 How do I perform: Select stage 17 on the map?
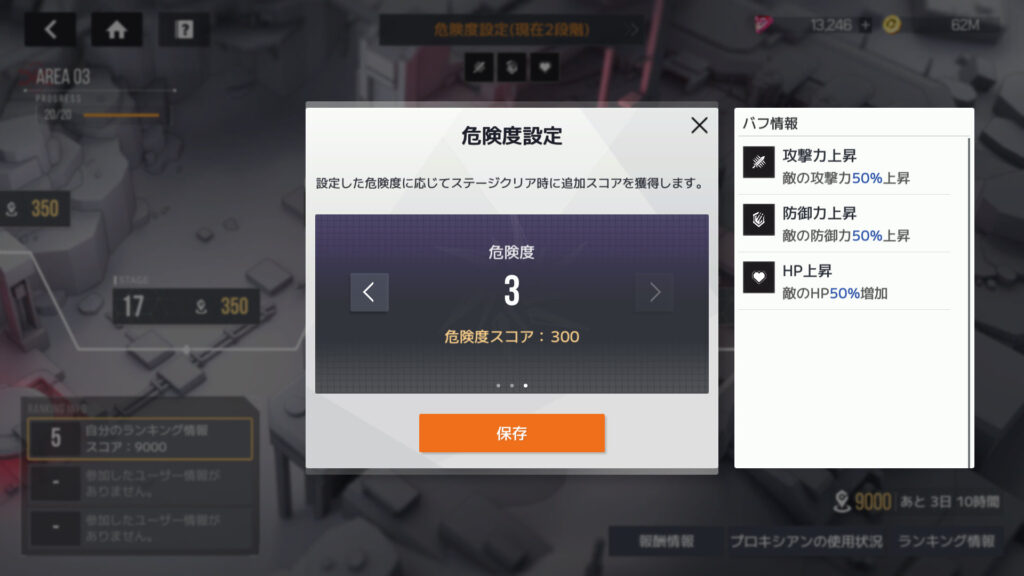186,306
